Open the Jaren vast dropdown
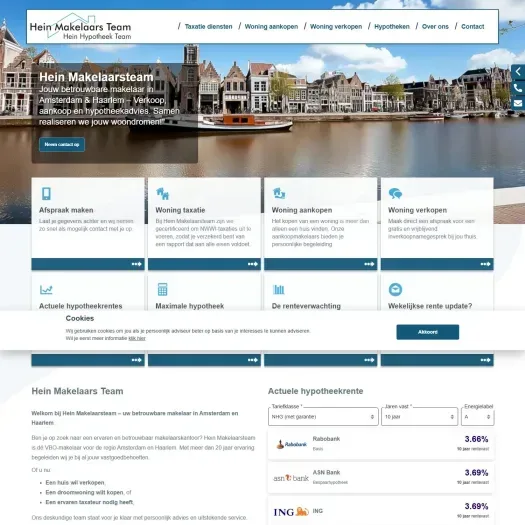The width and height of the screenshot is (525, 525). (419, 417)
